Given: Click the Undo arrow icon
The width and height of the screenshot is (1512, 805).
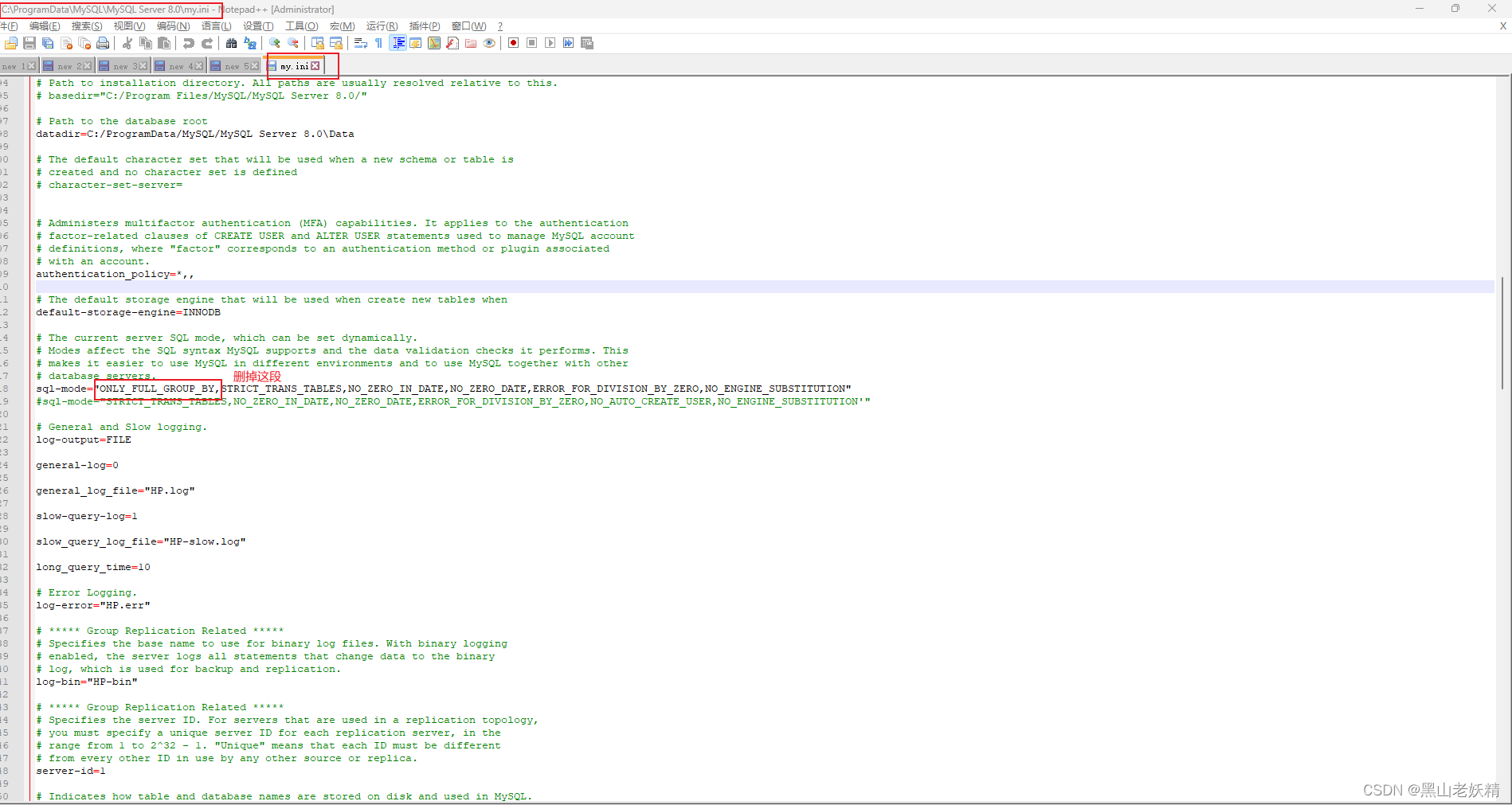Looking at the screenshot, I should click(189, 43).
